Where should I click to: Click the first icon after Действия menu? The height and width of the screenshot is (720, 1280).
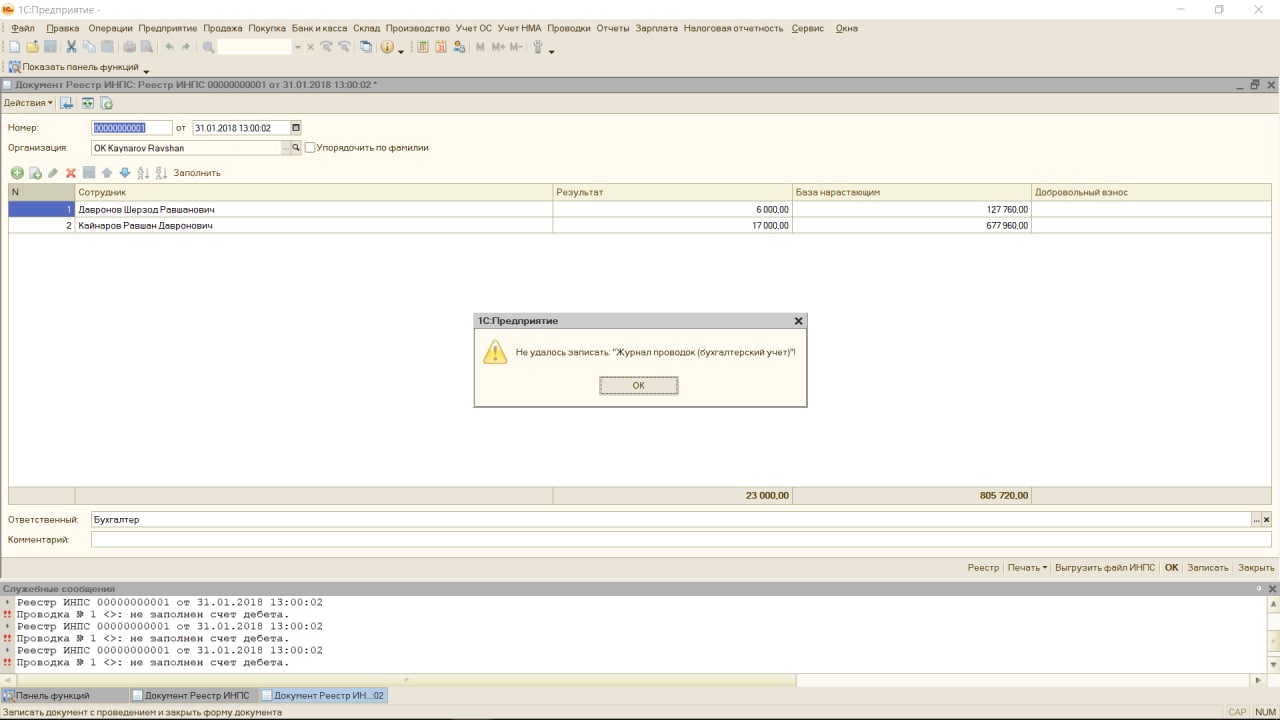67,103
